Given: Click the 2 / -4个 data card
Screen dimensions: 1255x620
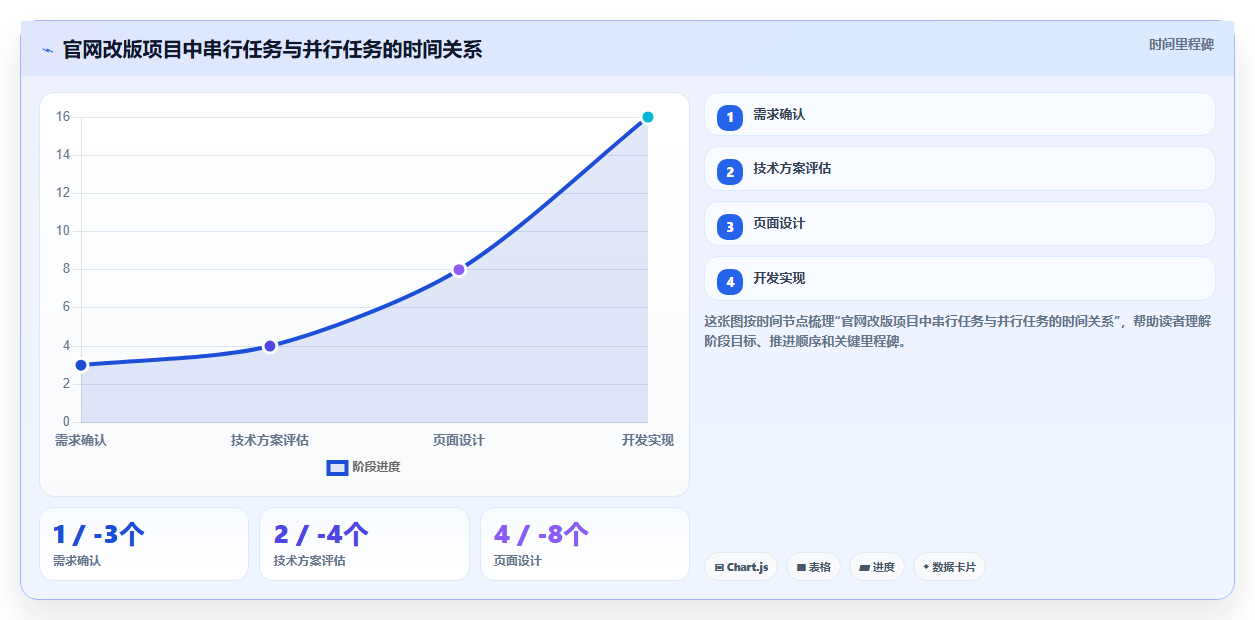Looking at the screenshot, I should point(364,544).
